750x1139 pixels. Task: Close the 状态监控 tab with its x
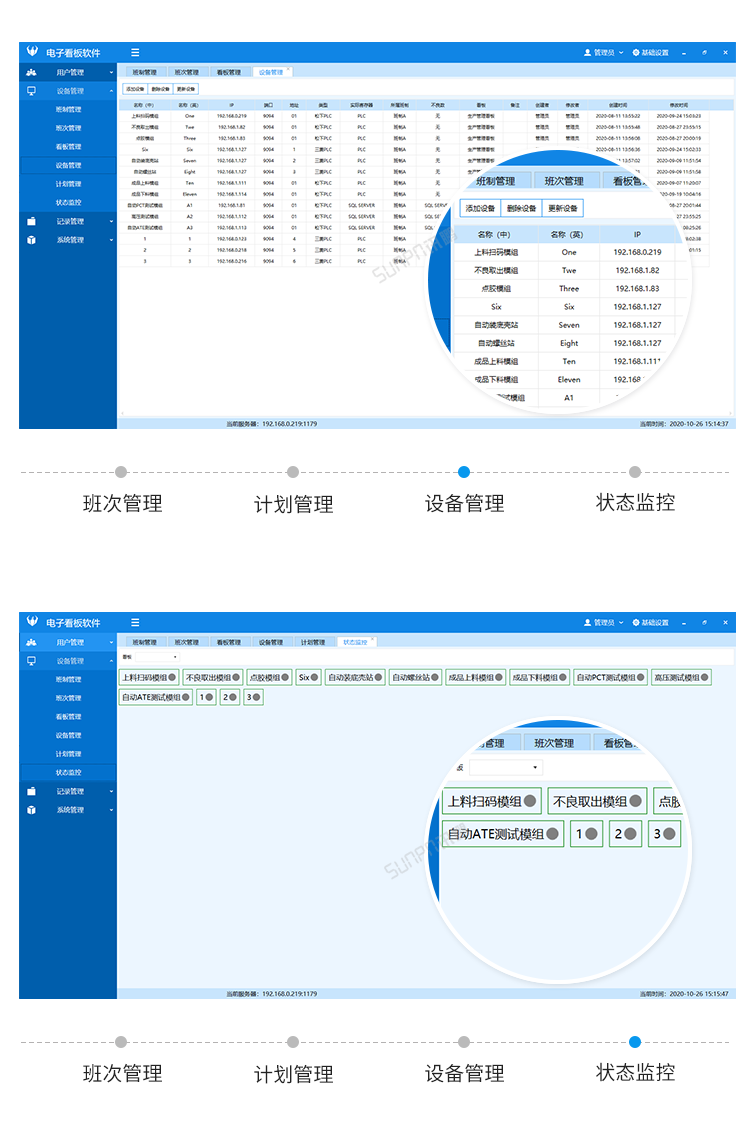coord(375,639)
